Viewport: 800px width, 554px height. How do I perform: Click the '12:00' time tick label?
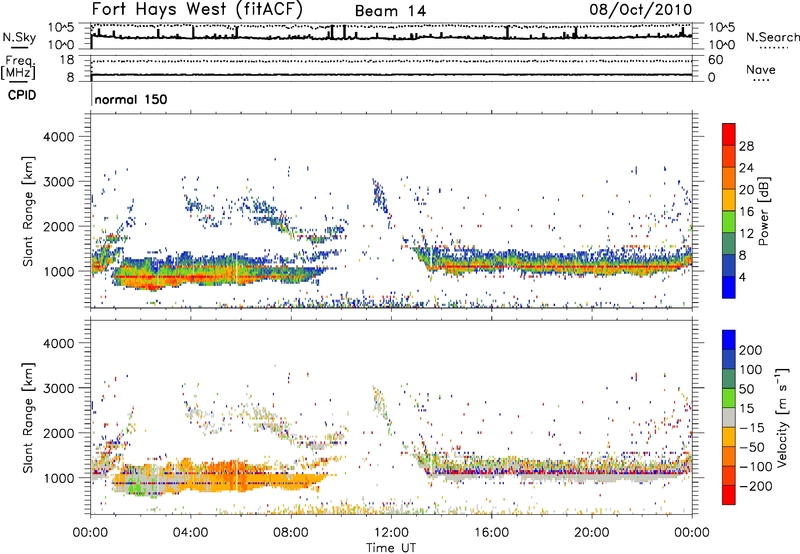point(391,533)
